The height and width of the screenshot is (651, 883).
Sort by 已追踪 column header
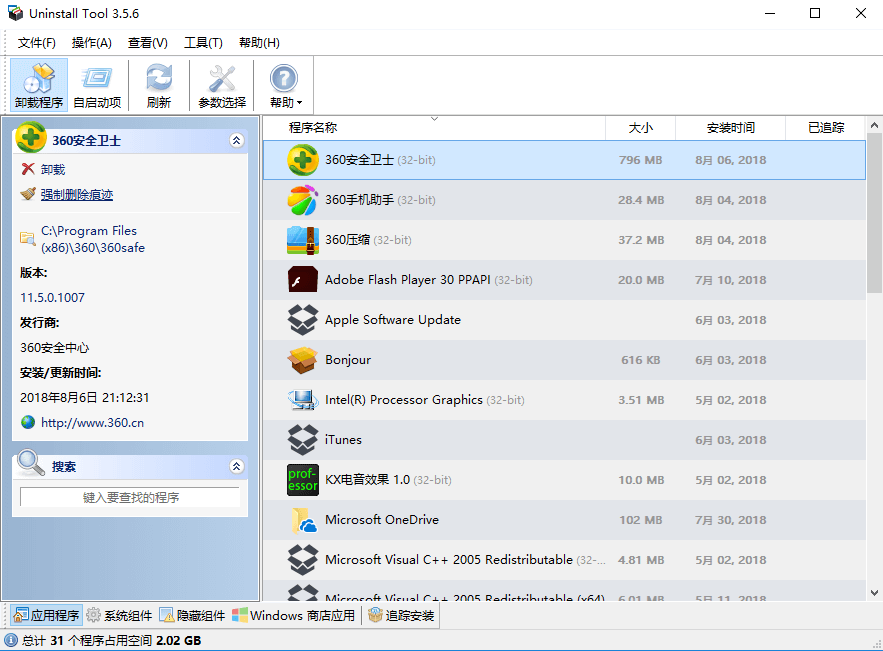[x=826, y=127]
